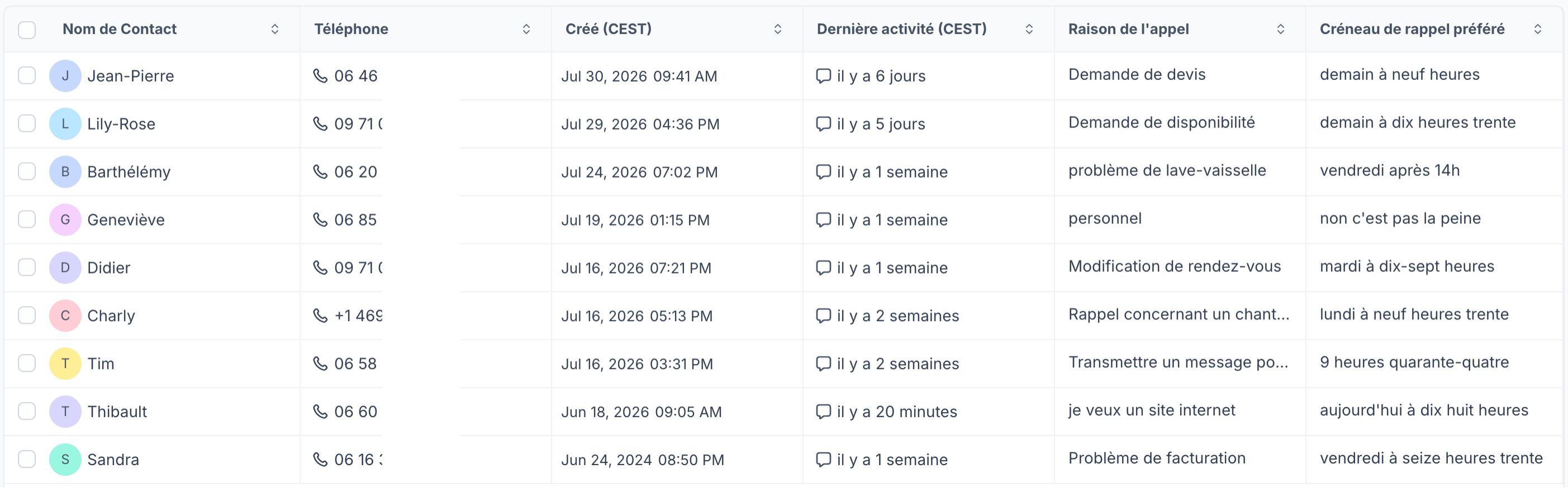Click the Dernière activité (CEST) column header
The width and height of the screenshot is (1568, 488).
click(x=901, y=29)
